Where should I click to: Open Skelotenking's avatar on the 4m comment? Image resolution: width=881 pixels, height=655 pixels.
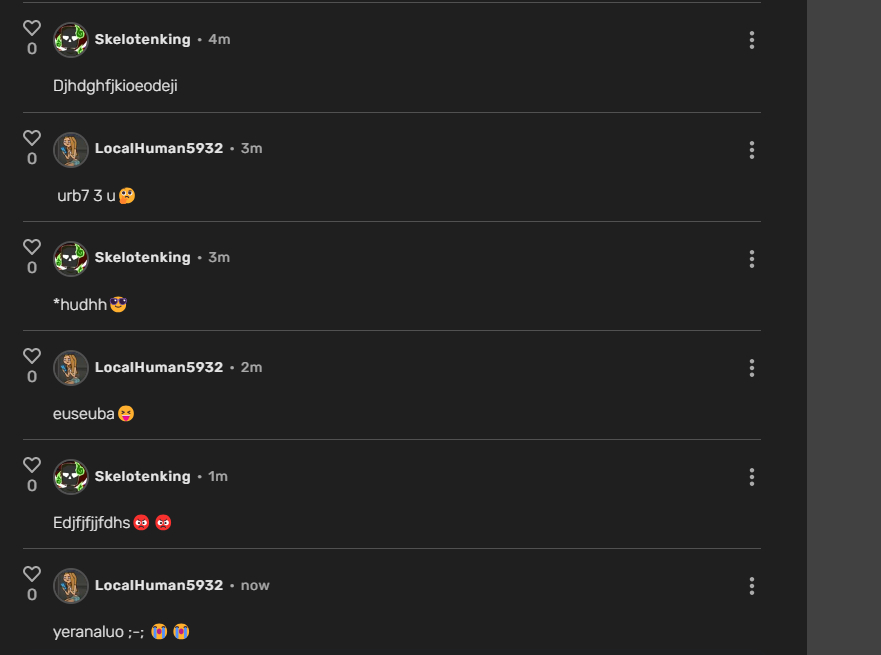(71, 40)
